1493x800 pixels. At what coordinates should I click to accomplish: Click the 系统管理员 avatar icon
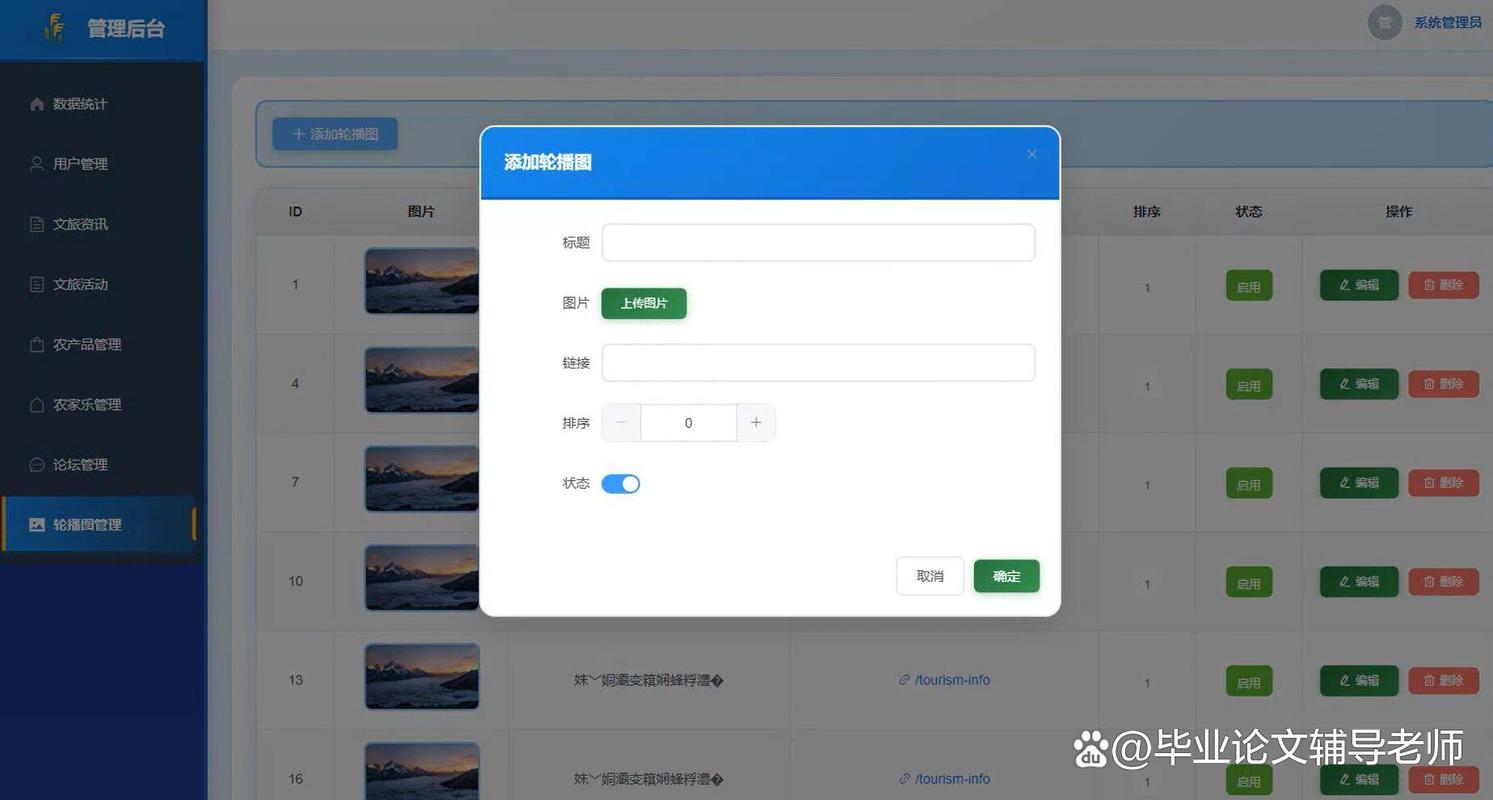click(1384, 22)
